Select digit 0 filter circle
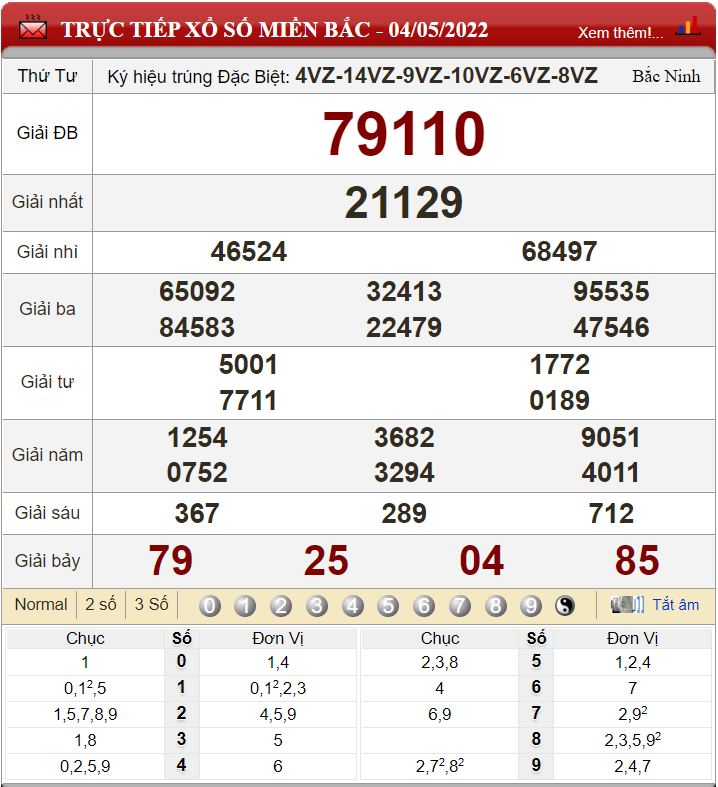The height and width of the screenshot is (787, 718). tap(210, 606)
